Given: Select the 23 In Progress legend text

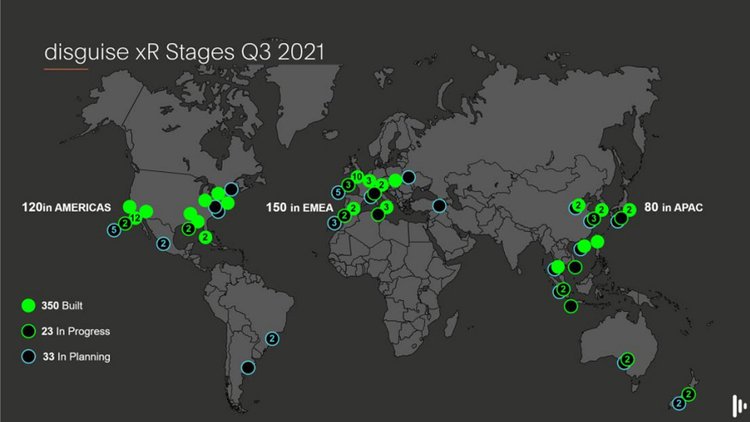Looking at the screenshot, I should click(x=76, y=331).
